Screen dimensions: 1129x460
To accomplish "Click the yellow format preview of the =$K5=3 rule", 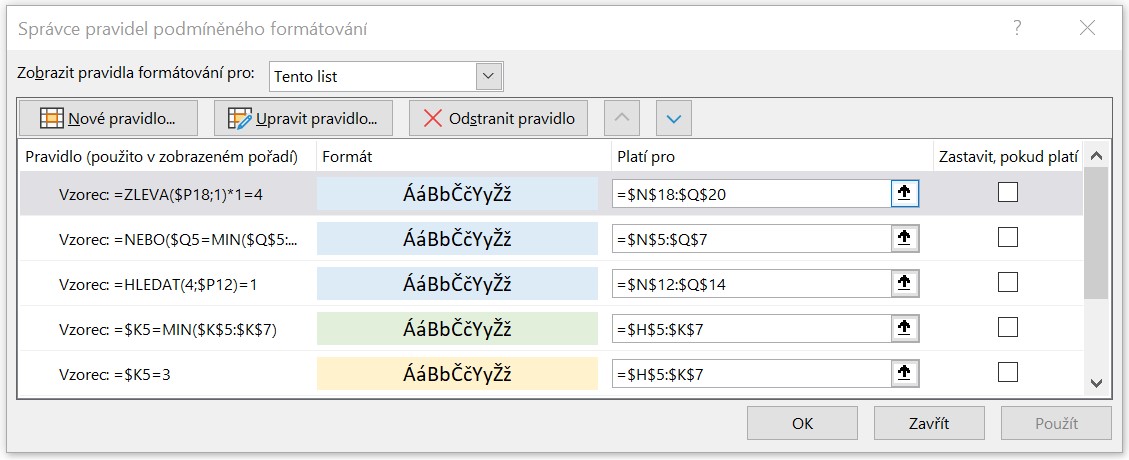I will [457, 374].
